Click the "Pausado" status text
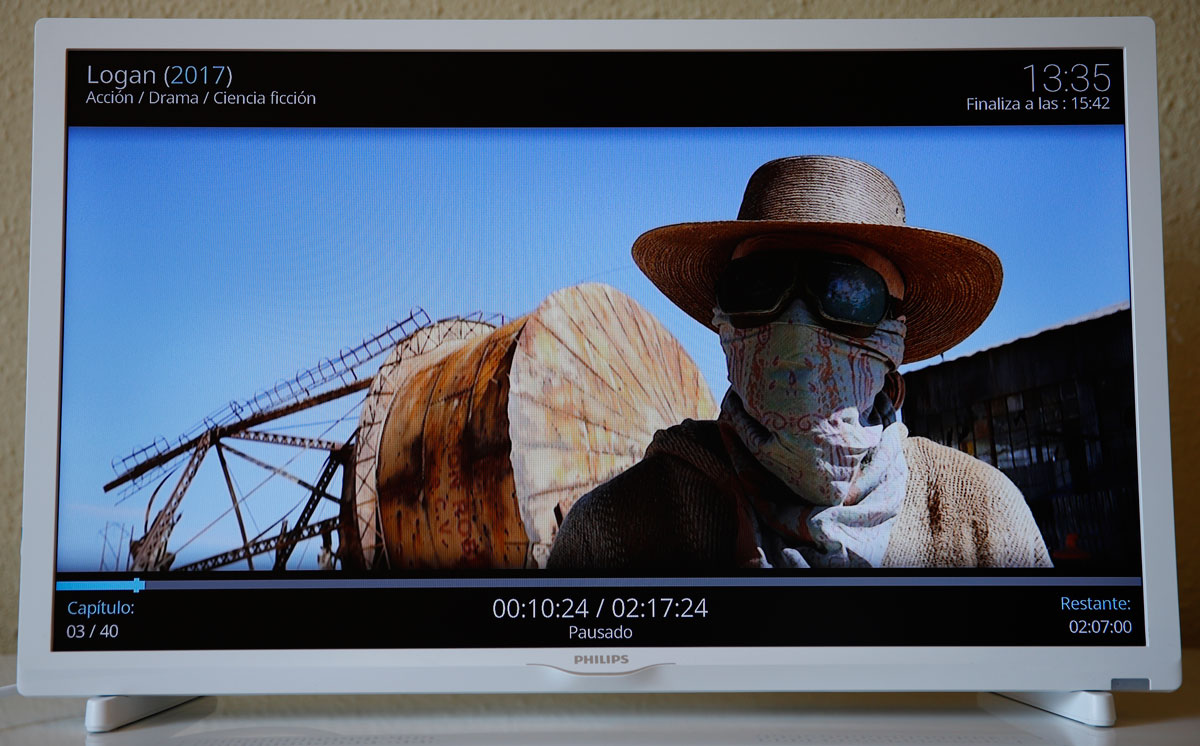This screenshot has width=1200, height=746. [x=600, y=632]
